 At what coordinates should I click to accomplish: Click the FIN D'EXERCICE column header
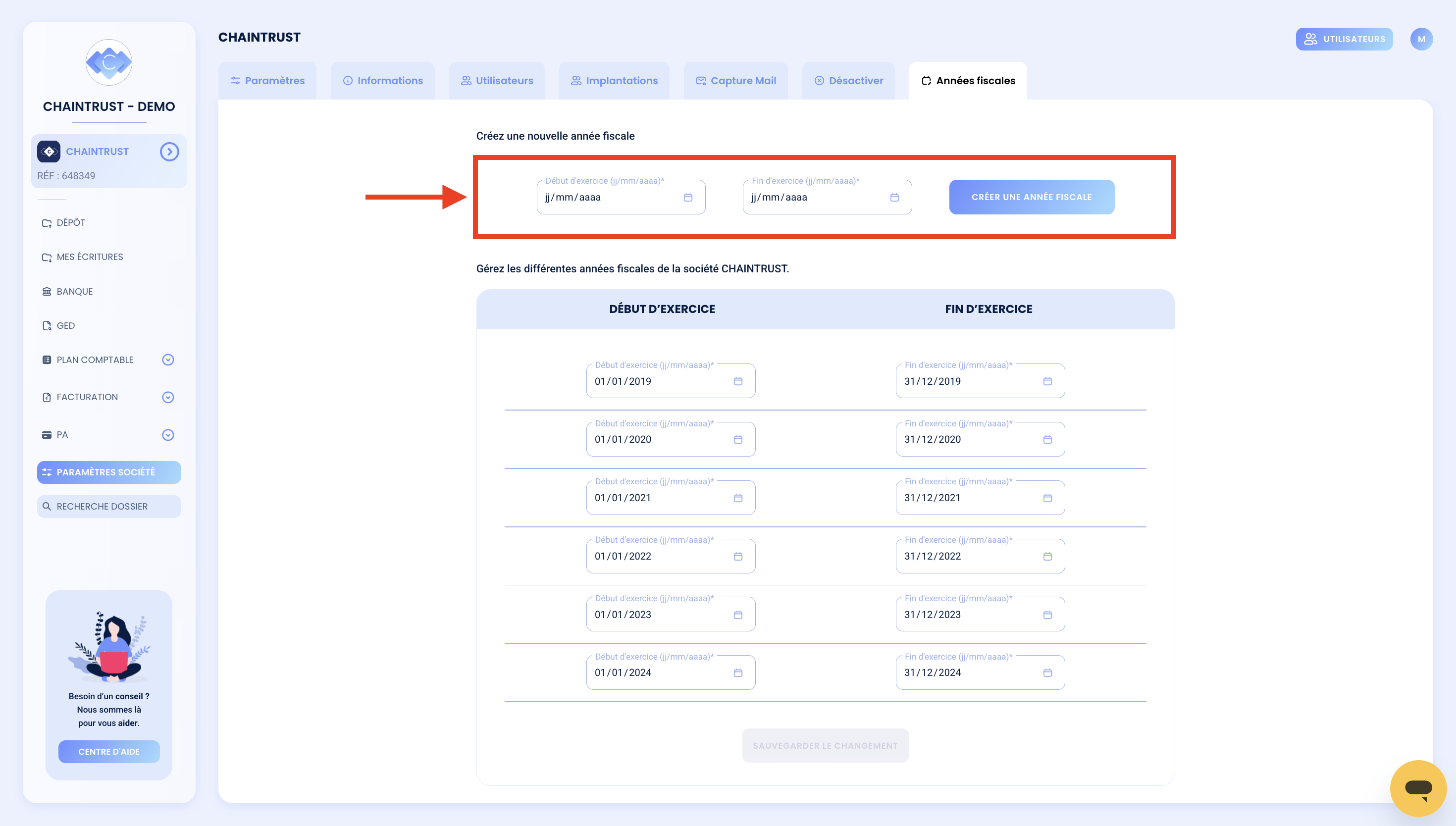(x=988, y=309)
